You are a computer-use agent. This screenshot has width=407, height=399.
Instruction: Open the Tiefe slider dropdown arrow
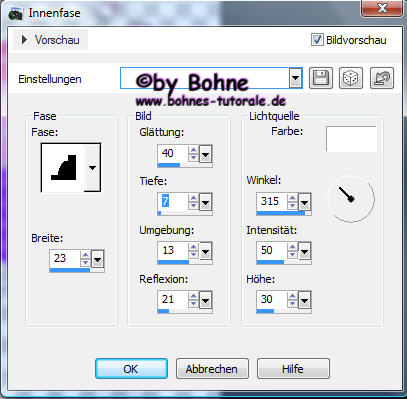click(x=205, y=202)
